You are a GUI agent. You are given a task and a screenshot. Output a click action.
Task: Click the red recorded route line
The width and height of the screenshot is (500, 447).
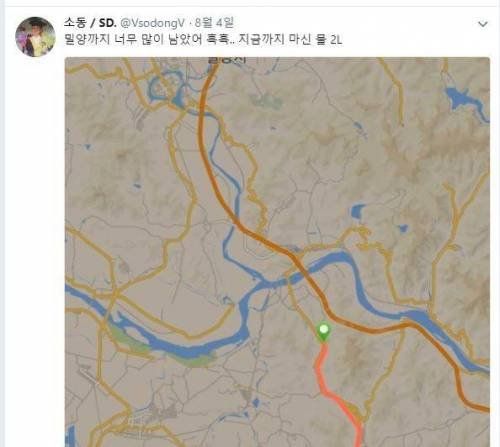[x=338, y=393]
